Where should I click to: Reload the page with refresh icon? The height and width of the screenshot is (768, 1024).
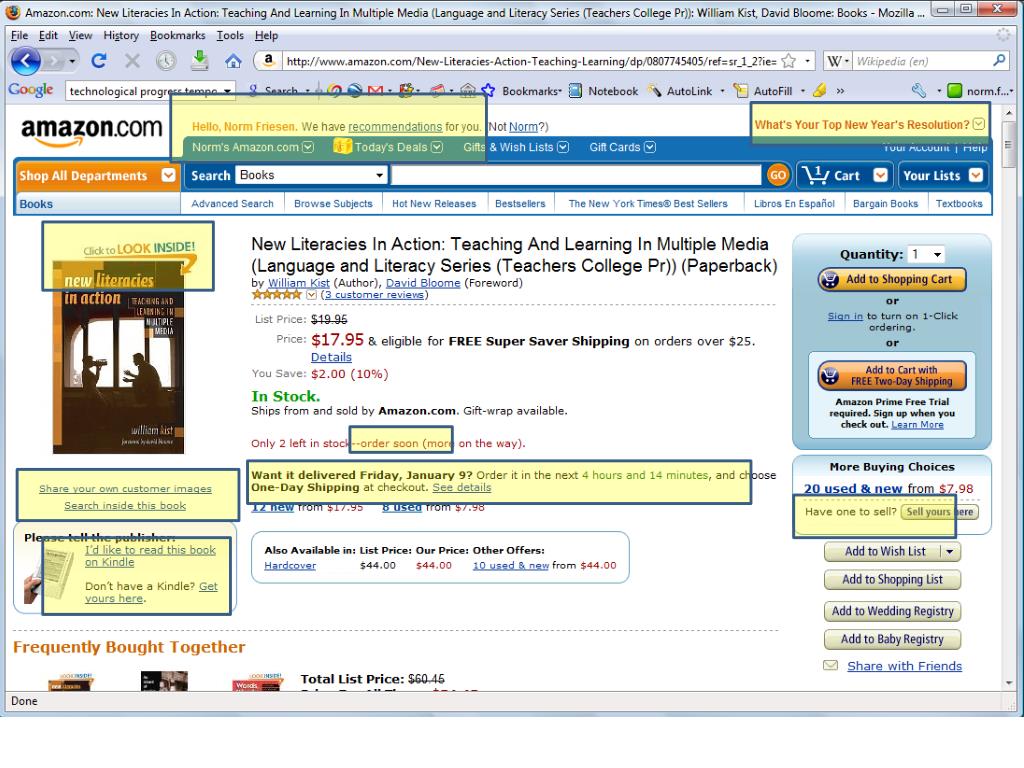pyautogui.click(x=99, y=61)
